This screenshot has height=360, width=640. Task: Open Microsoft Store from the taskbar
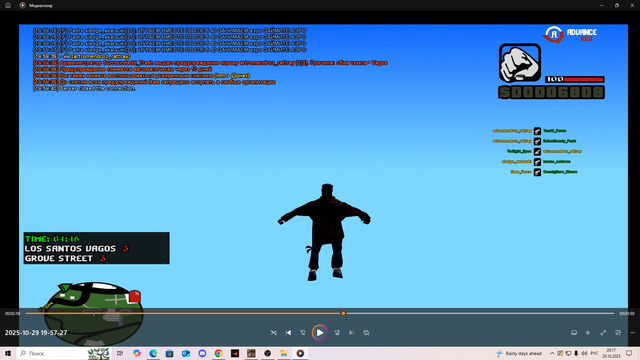point(169,353)
